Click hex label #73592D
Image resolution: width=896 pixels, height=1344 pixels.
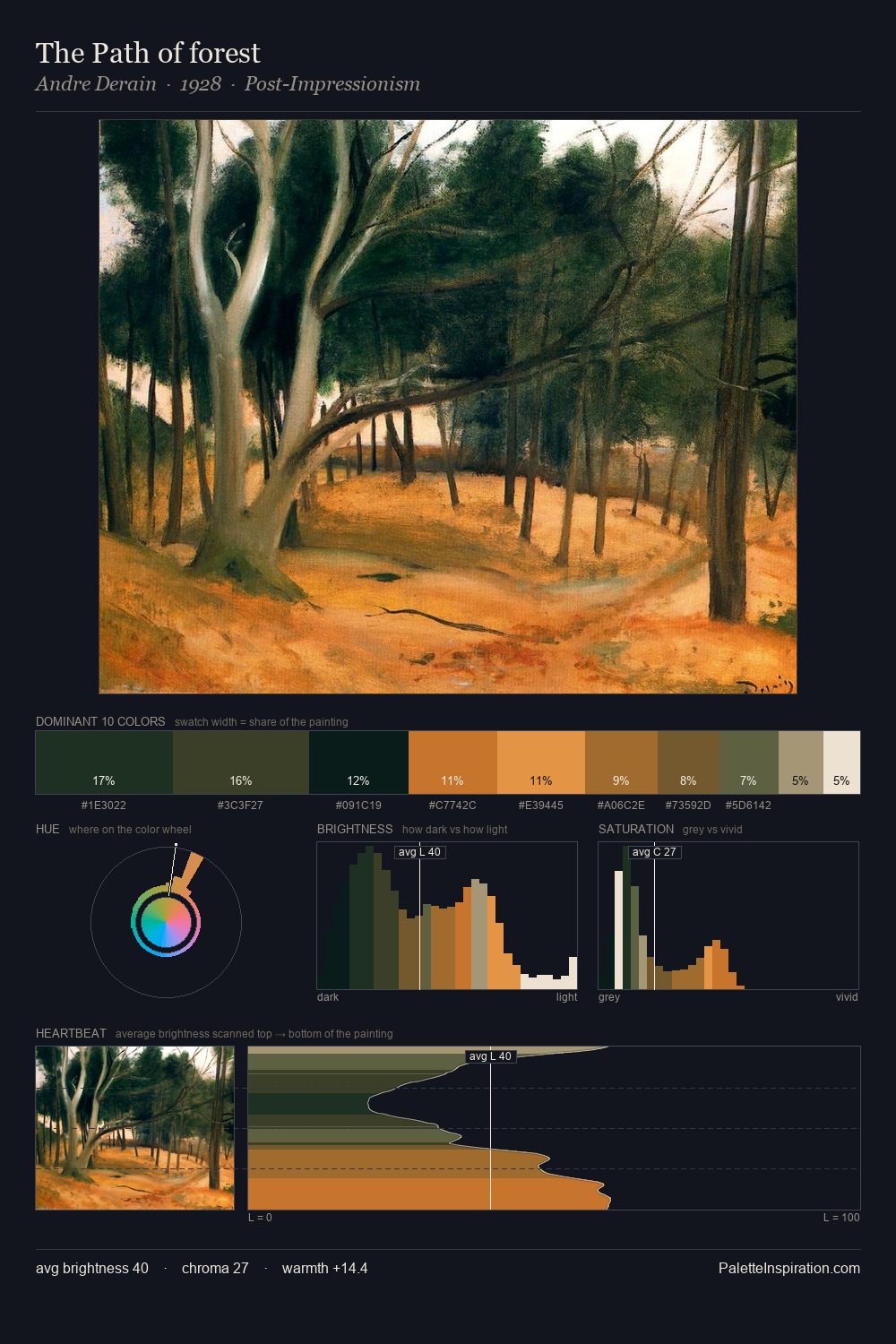click(x=688, y=806)
